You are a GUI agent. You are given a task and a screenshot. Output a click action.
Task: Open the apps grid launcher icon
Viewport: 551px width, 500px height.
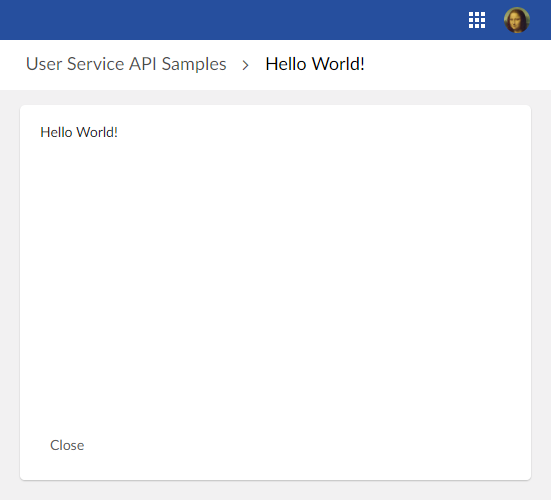477,20
